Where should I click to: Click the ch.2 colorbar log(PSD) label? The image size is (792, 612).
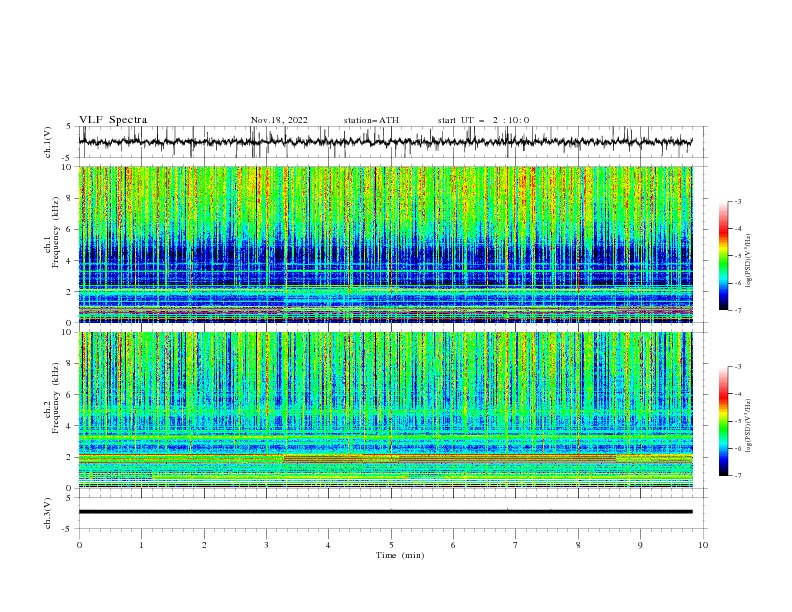(x=749, y=426)
